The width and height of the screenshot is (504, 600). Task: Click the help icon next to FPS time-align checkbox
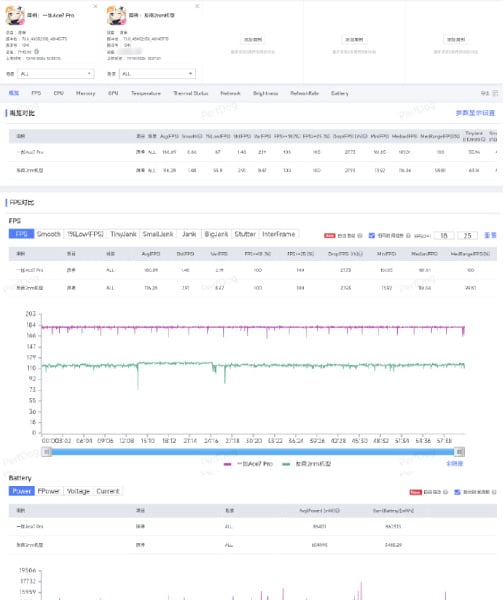coord(408,235)
